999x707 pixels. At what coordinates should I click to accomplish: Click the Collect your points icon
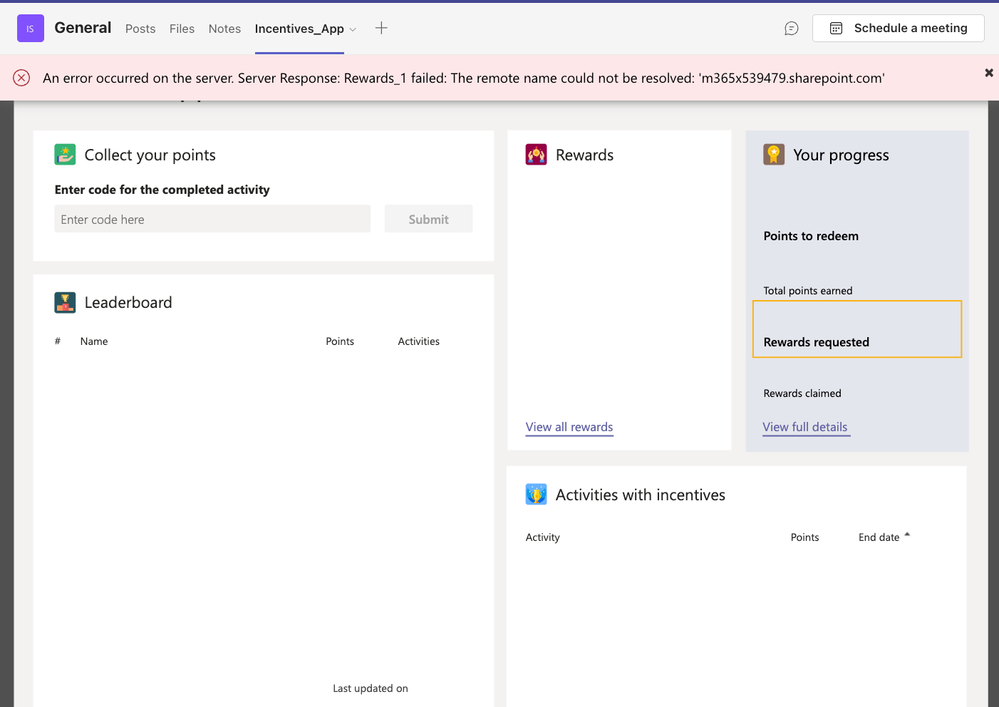pos(65,155)
